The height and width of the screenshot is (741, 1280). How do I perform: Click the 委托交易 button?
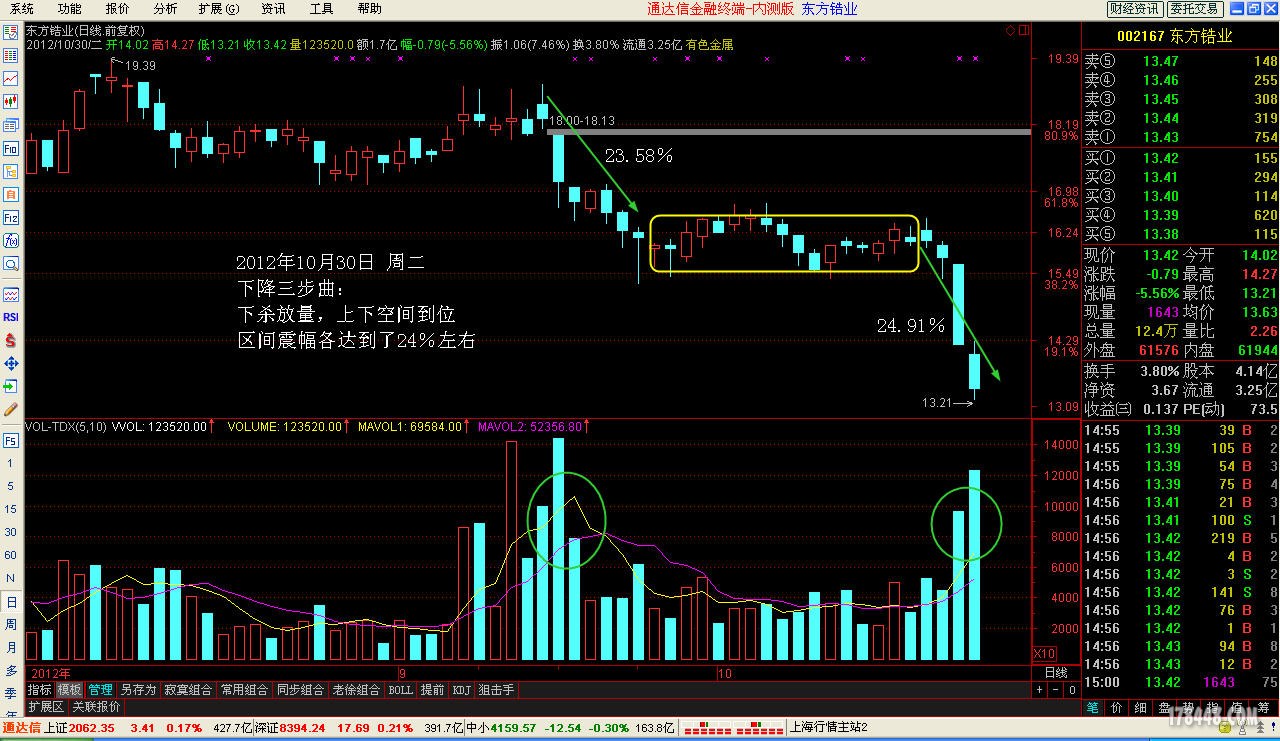[1195, 9]
